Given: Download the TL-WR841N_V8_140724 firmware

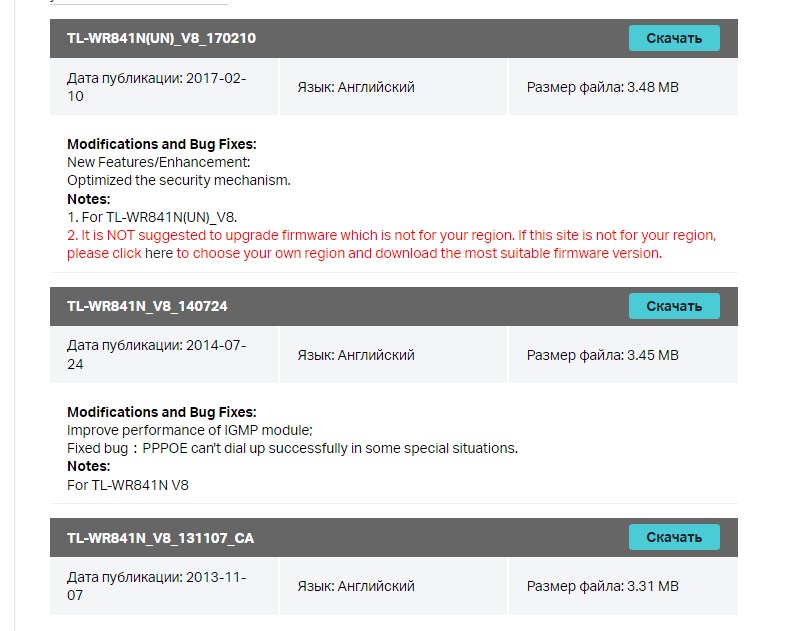Looking at the screenshot, I should point(673,306).
